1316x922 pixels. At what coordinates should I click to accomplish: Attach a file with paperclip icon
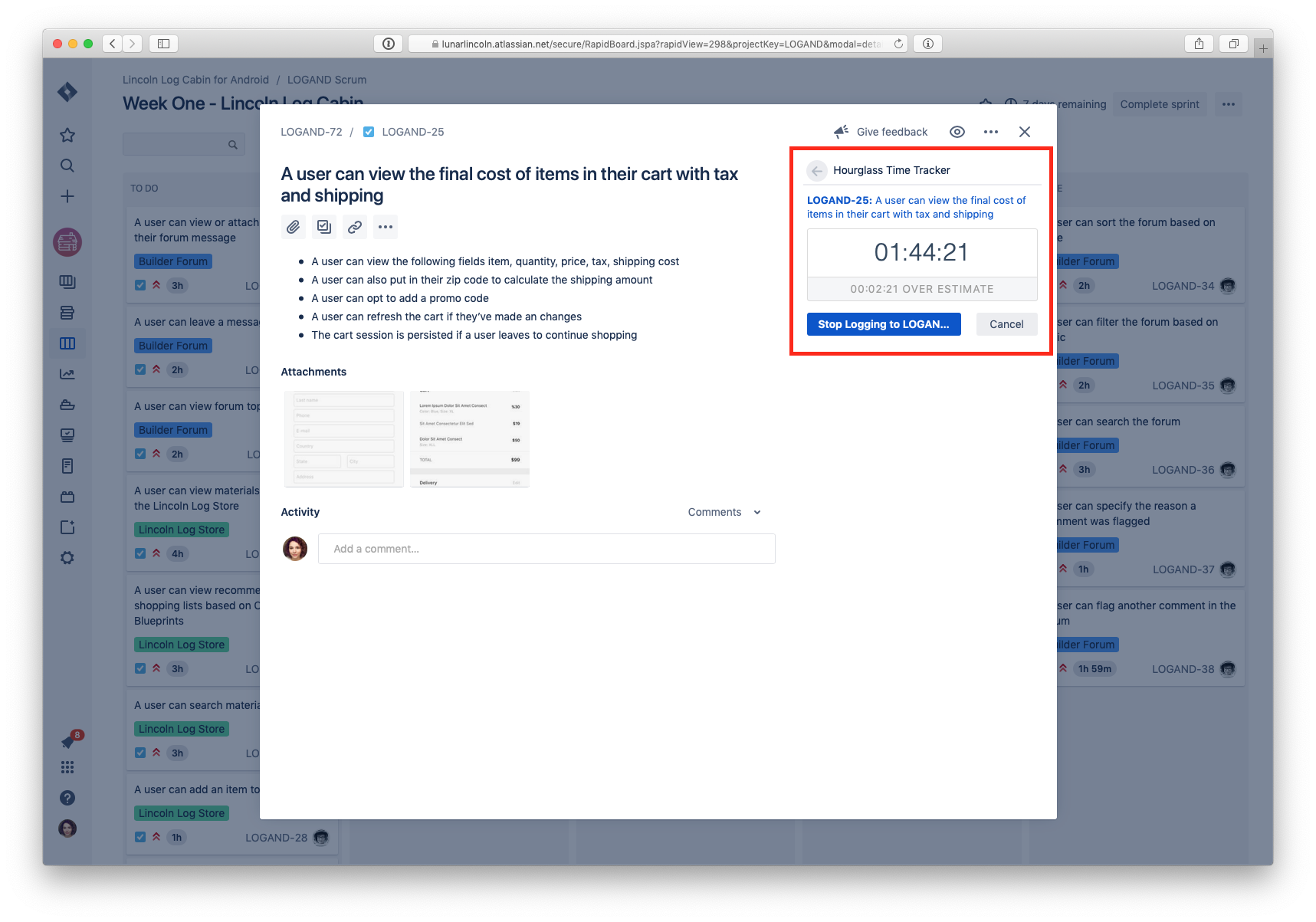coord(294,227)
